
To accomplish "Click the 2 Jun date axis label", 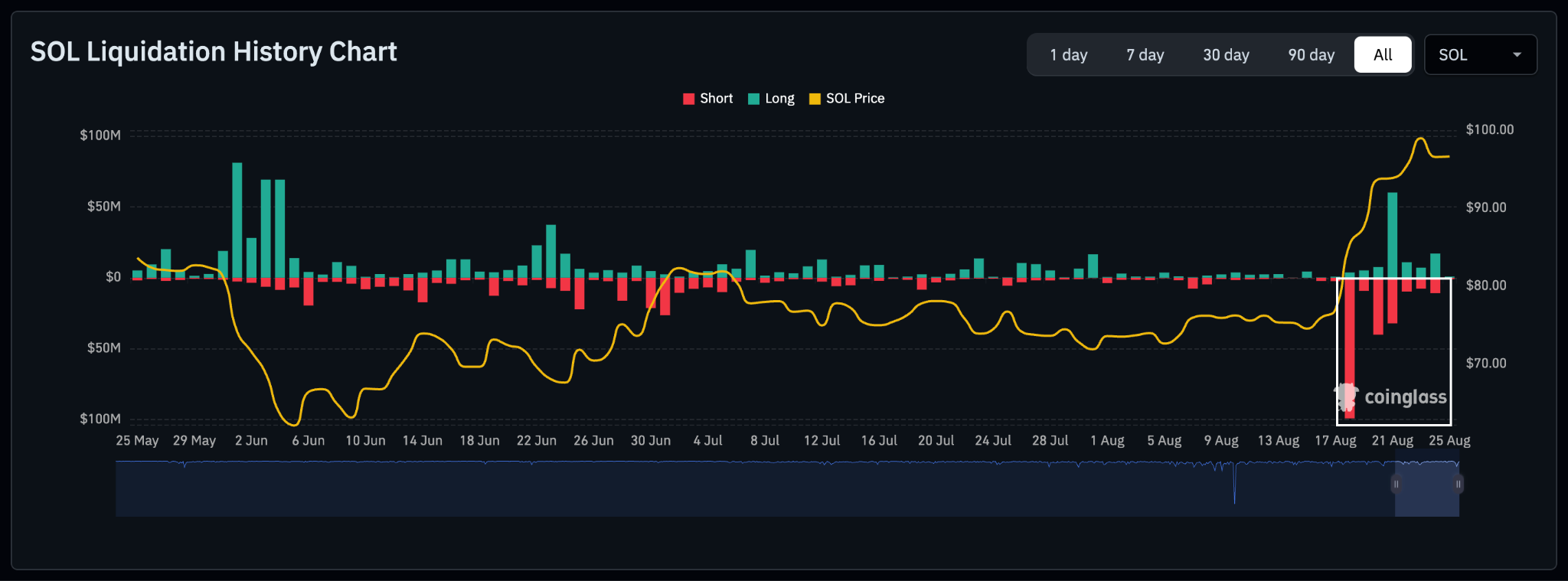I will click(251, 441).
